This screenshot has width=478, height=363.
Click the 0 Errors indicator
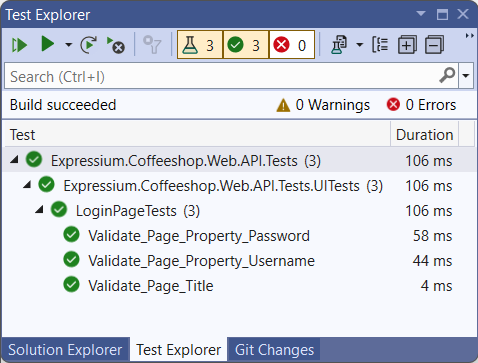tap(421, 105)
